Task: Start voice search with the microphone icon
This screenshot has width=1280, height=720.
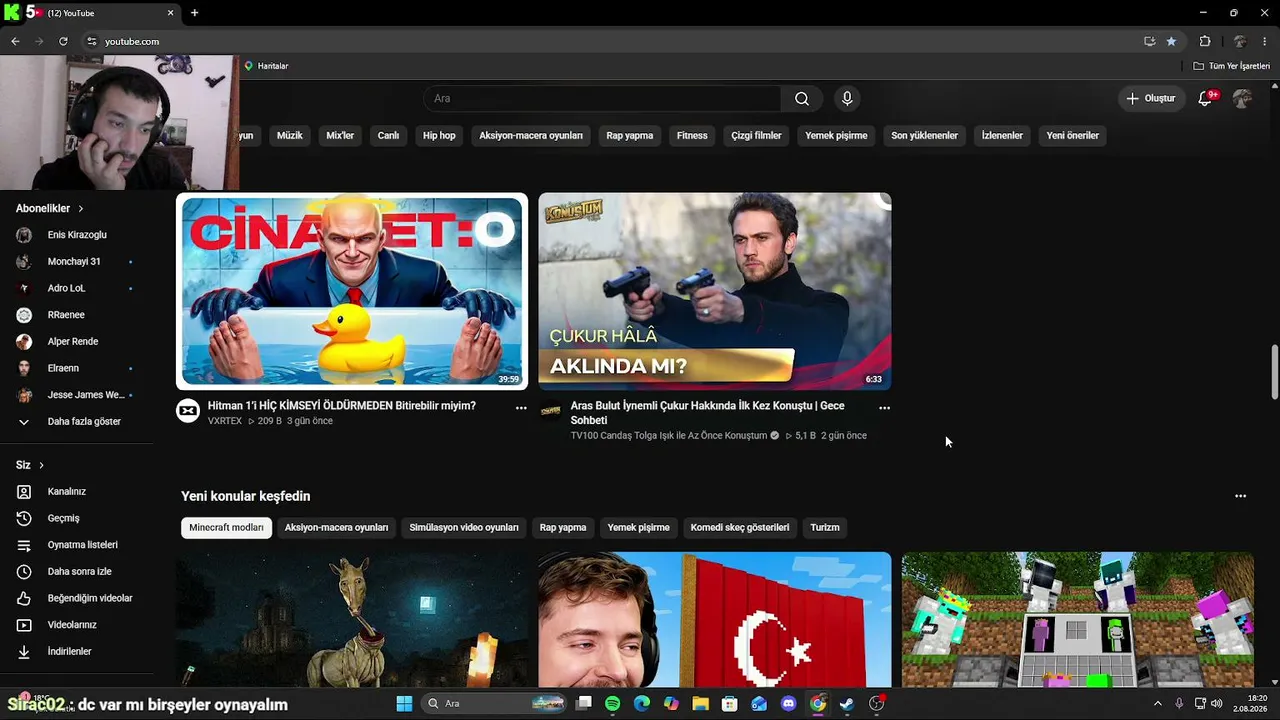Action: (x=847, y=98)
